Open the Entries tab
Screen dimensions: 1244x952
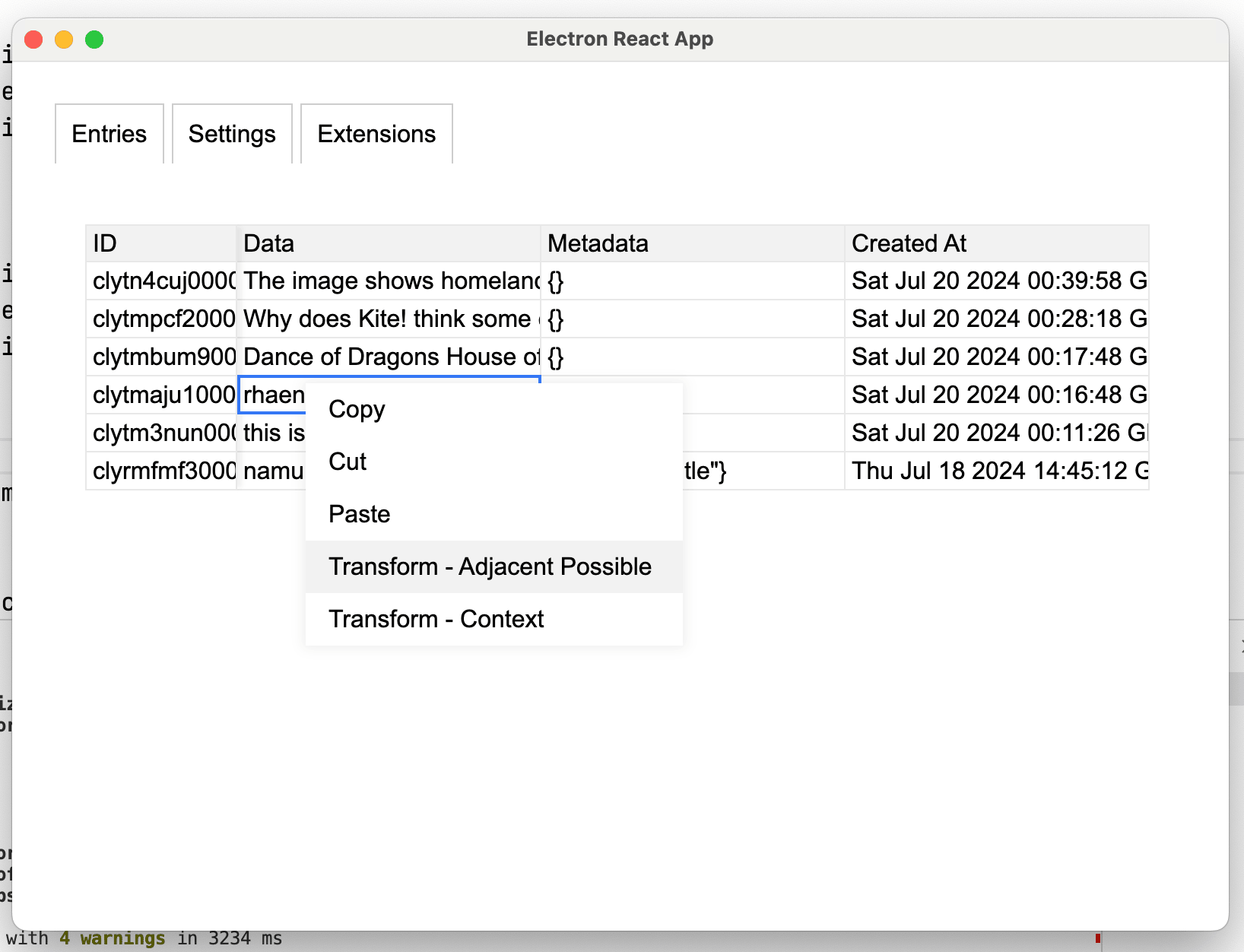[x=109, y=134]
